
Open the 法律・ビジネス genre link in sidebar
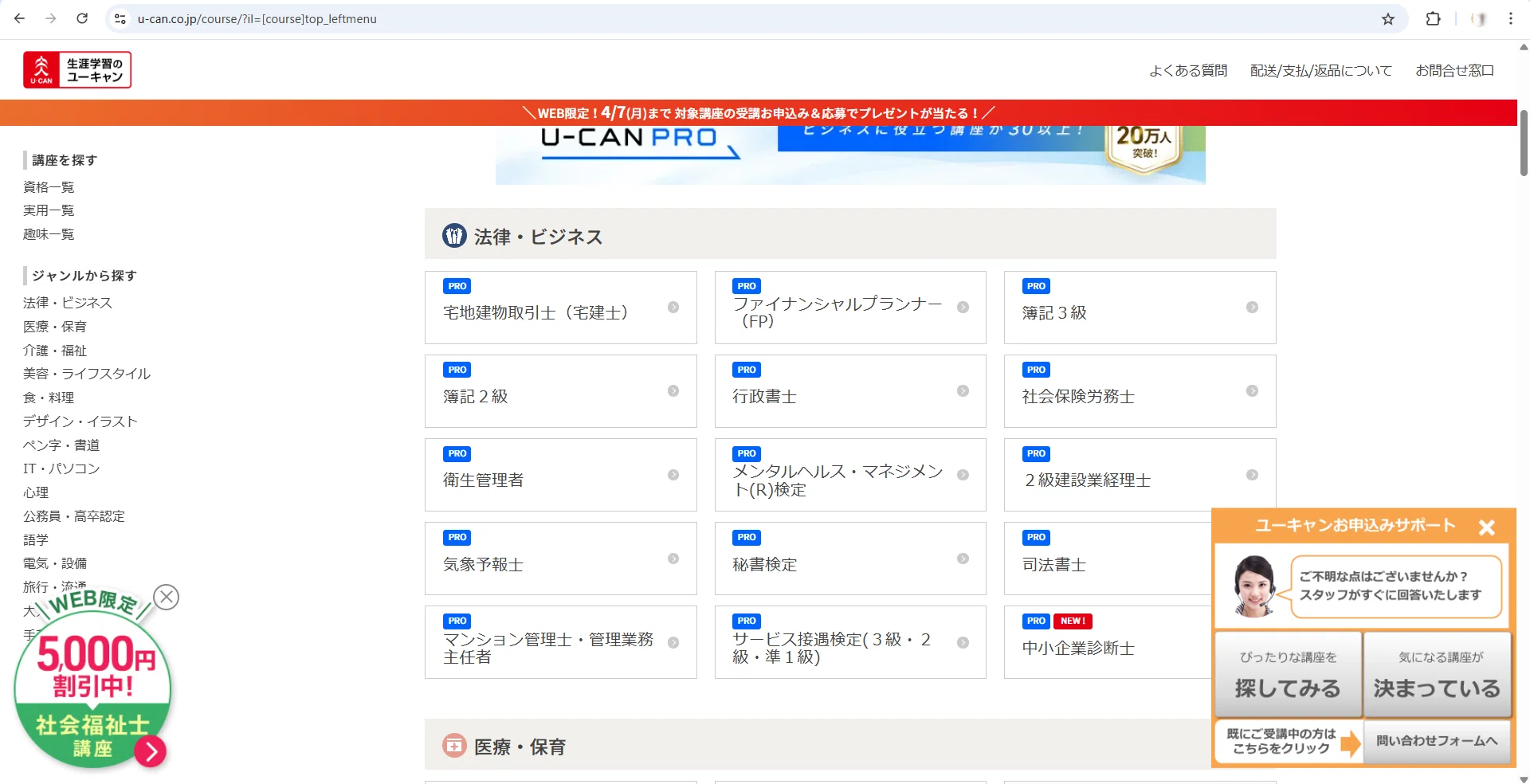(x=68, y=303)
